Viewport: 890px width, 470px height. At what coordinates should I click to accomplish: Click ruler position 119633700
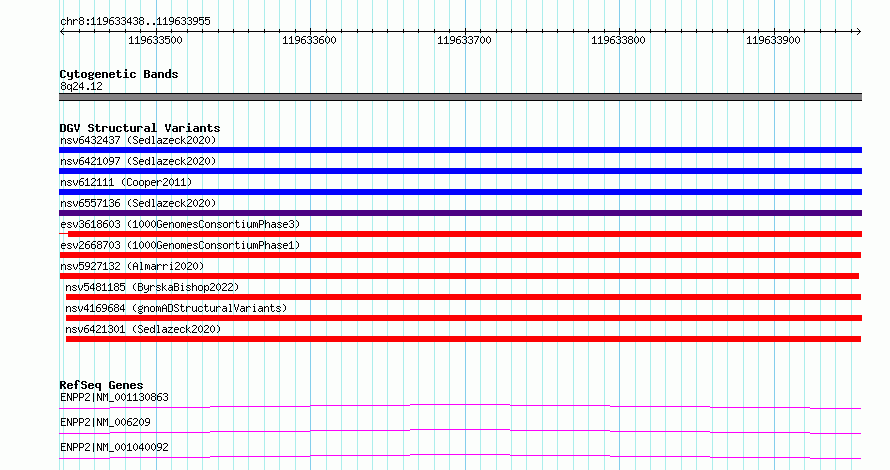pos(464,40)
